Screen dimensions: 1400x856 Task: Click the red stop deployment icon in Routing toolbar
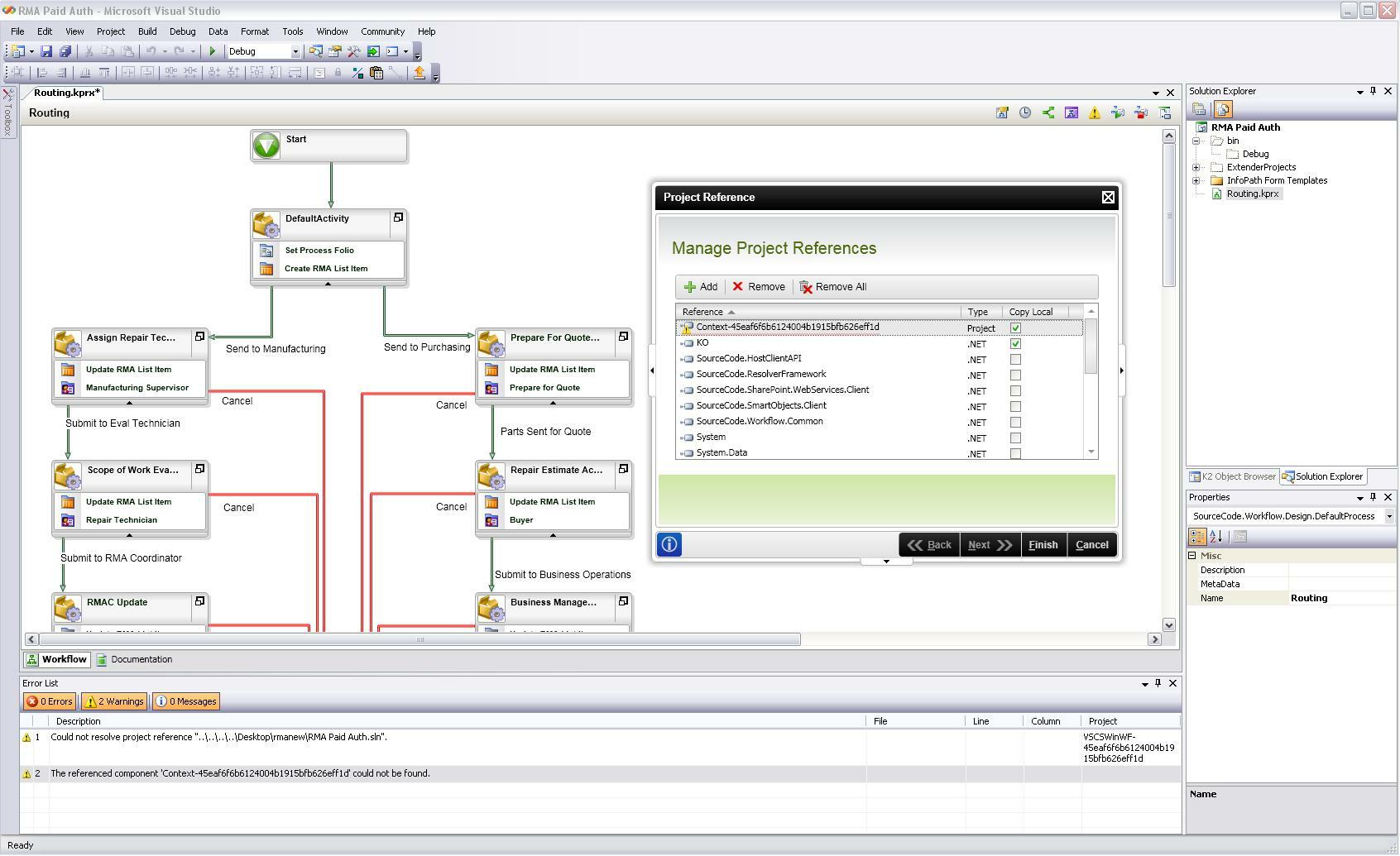[1141, 112]
